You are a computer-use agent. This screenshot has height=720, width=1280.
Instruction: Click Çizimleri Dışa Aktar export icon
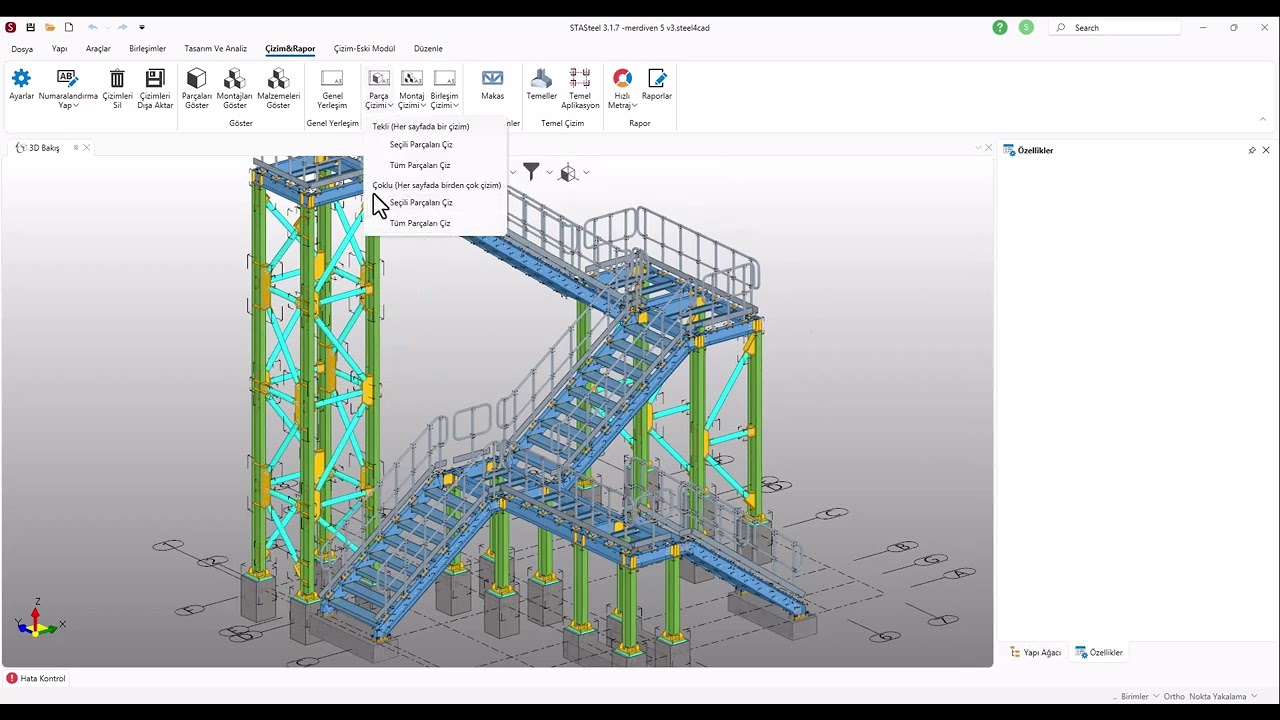(155, 80)
